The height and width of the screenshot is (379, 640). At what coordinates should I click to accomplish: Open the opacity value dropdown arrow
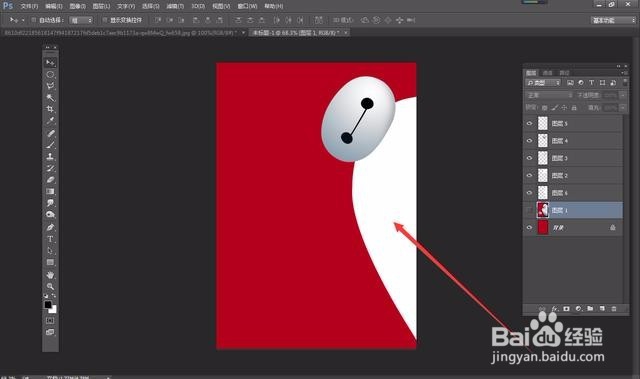click(x=622, y=95)
